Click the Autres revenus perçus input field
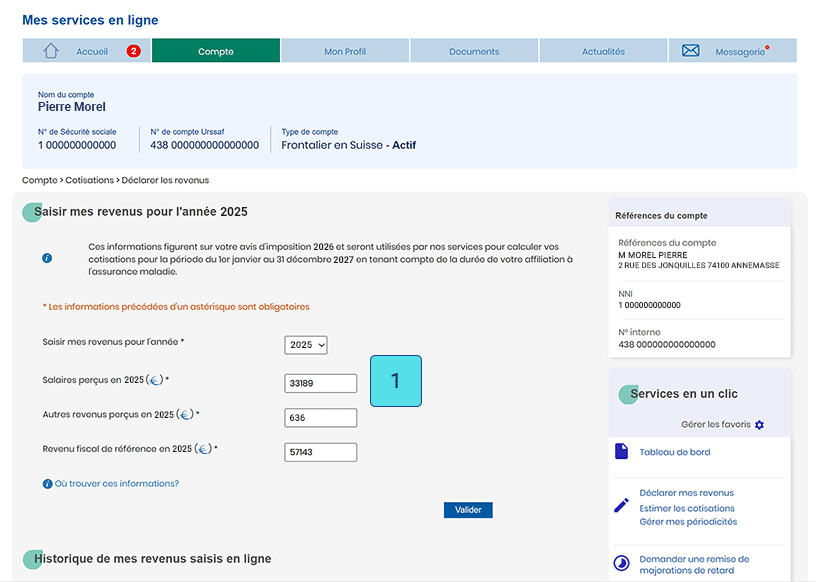 pyautogui.click(x=321, y=418)
